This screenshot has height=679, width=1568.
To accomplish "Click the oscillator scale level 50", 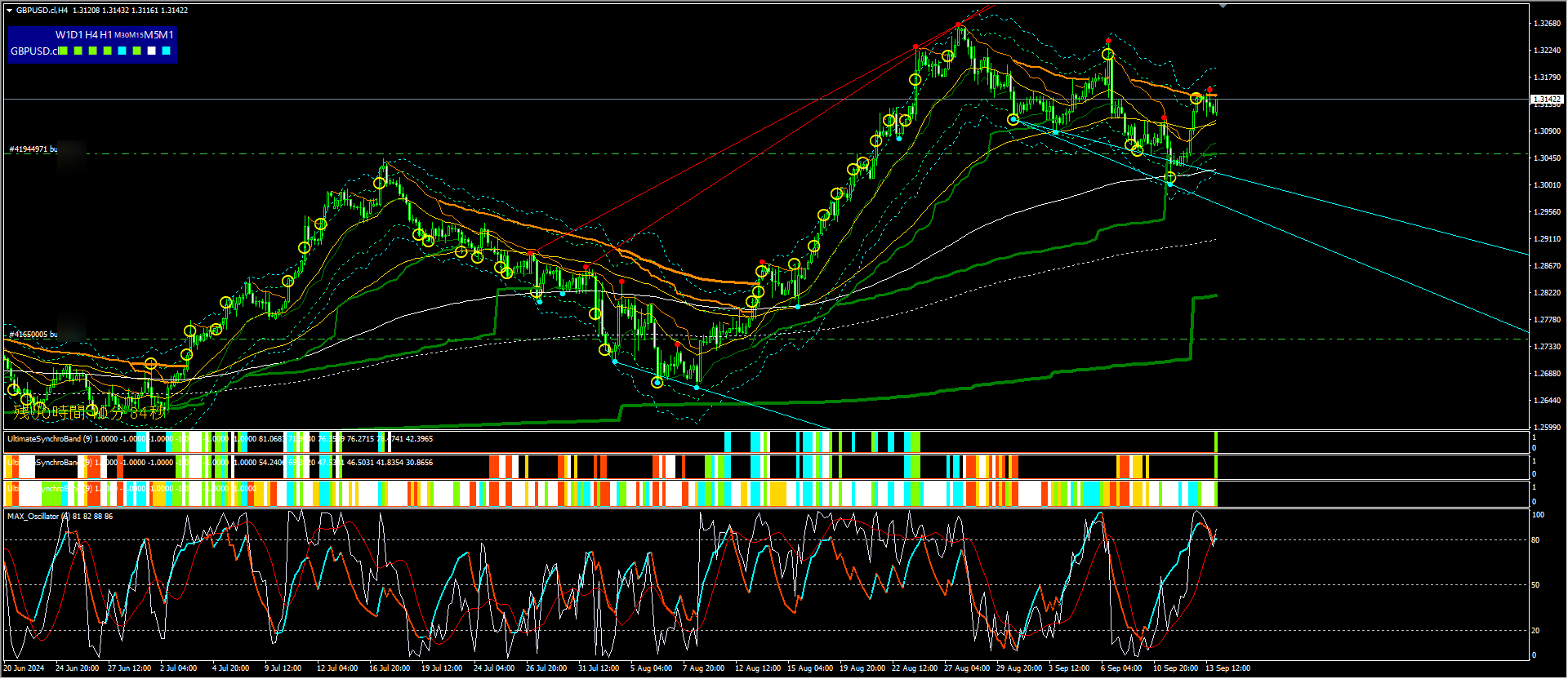I will (x=1535, y=585).
